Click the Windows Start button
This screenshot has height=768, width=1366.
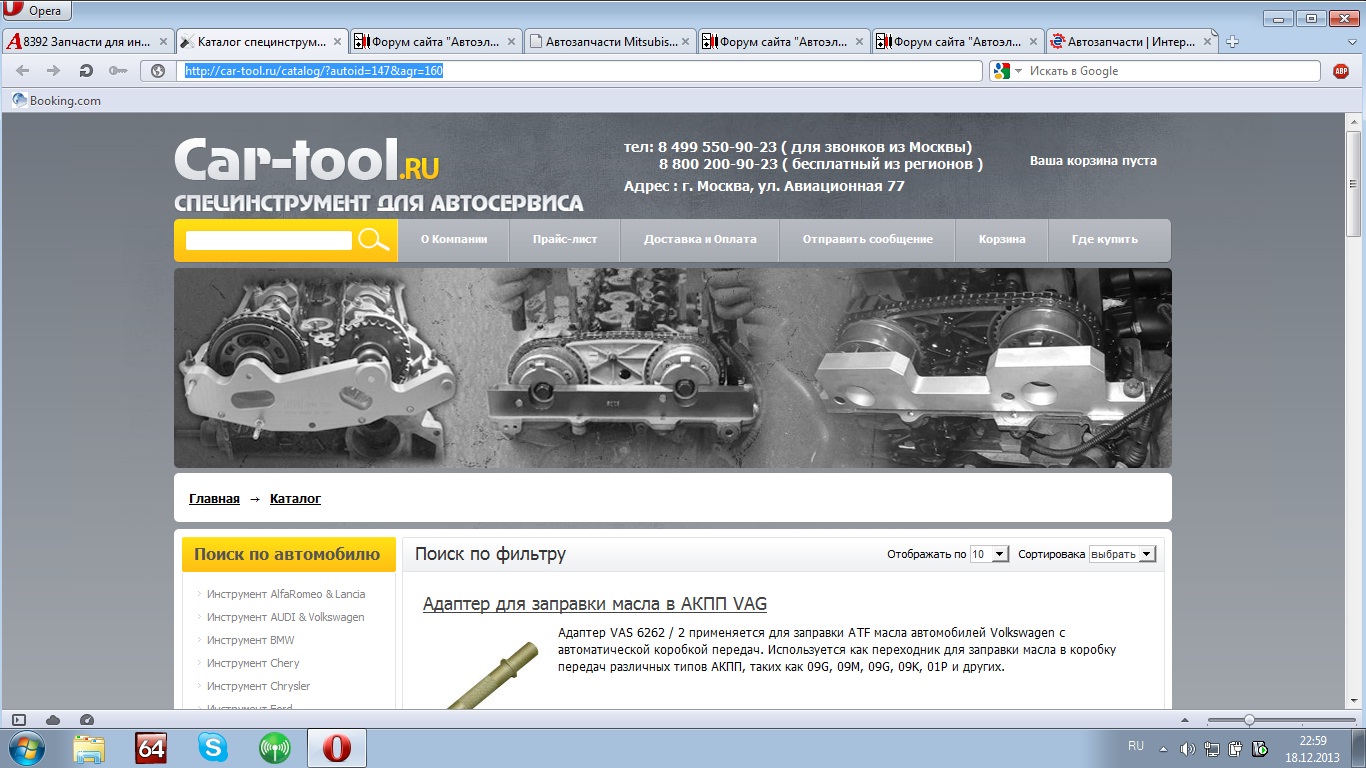[26, 748]
